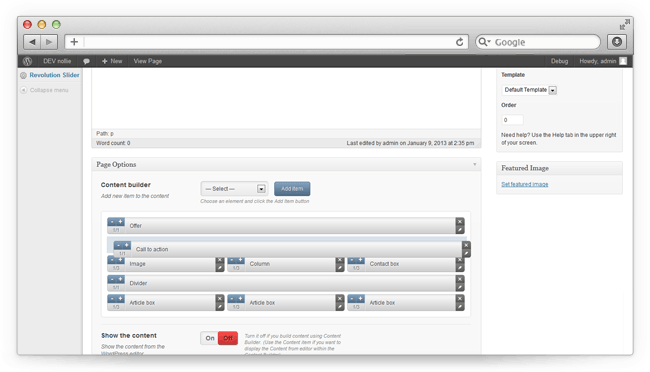This screenshot has width=650, height=372.
Task: Open the comments bubble in admin bar
Action: coord(86,61)
